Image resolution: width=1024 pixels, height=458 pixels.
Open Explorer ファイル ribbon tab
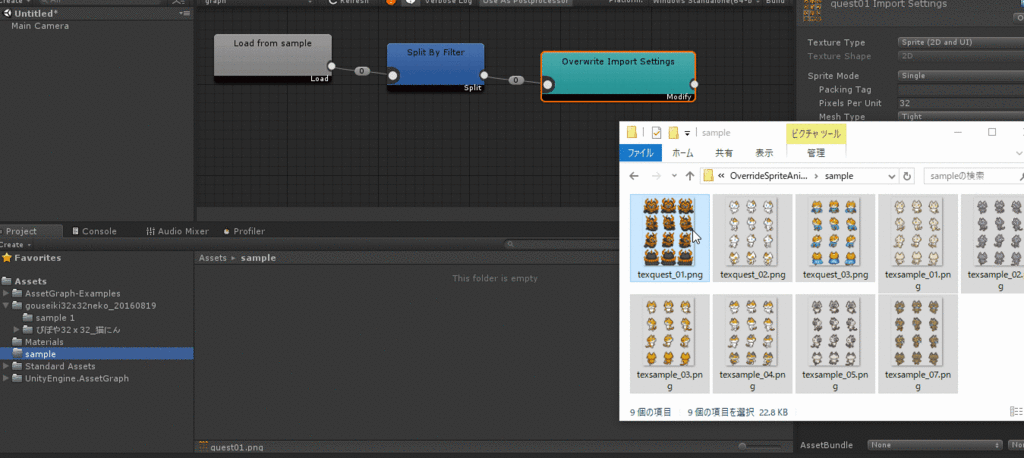coord(641,153)
